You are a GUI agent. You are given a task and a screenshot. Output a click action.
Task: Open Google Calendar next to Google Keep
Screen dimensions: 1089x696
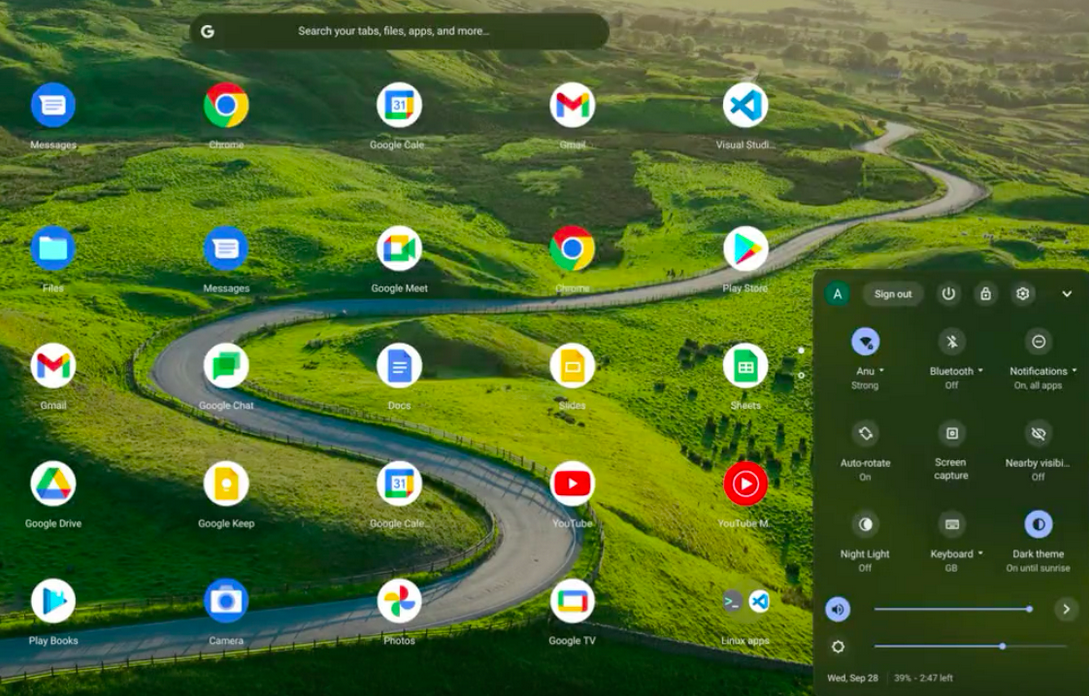(x=399, y=483)
